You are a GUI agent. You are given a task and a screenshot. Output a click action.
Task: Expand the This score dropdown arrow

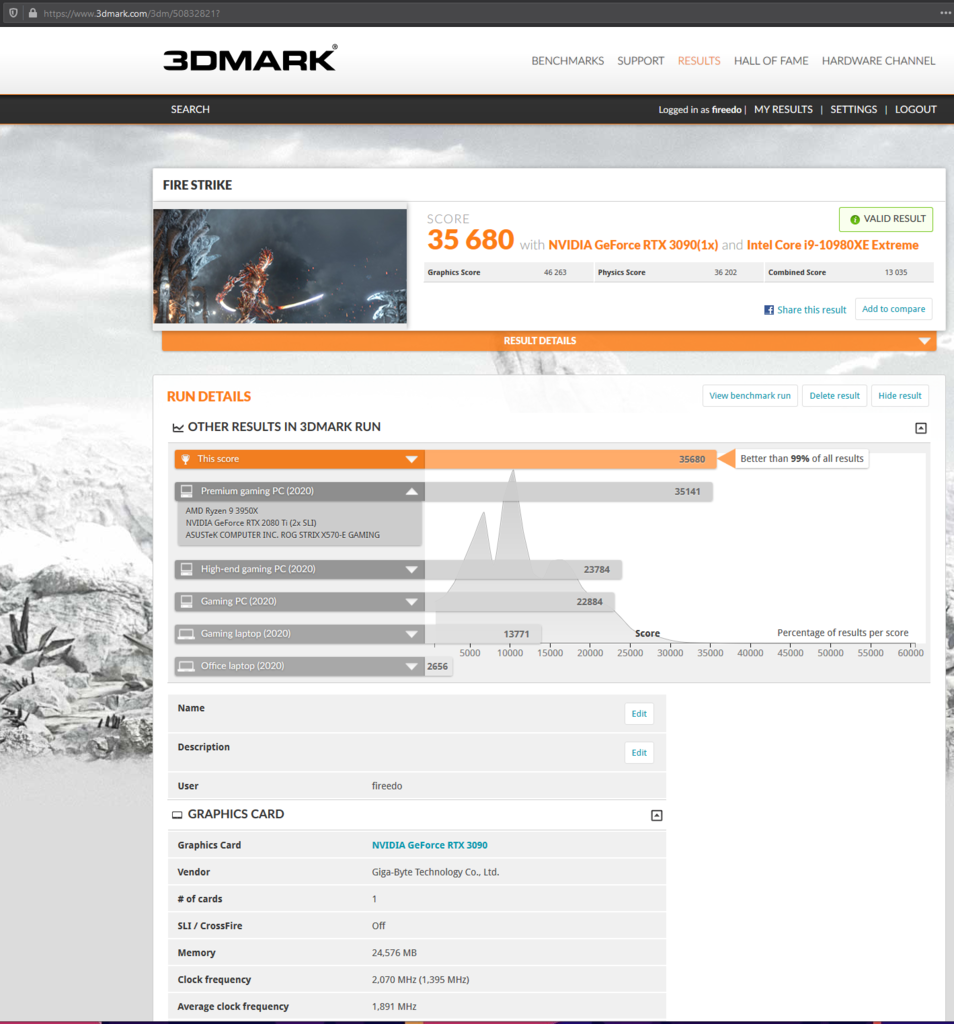(x=411, y=459)
